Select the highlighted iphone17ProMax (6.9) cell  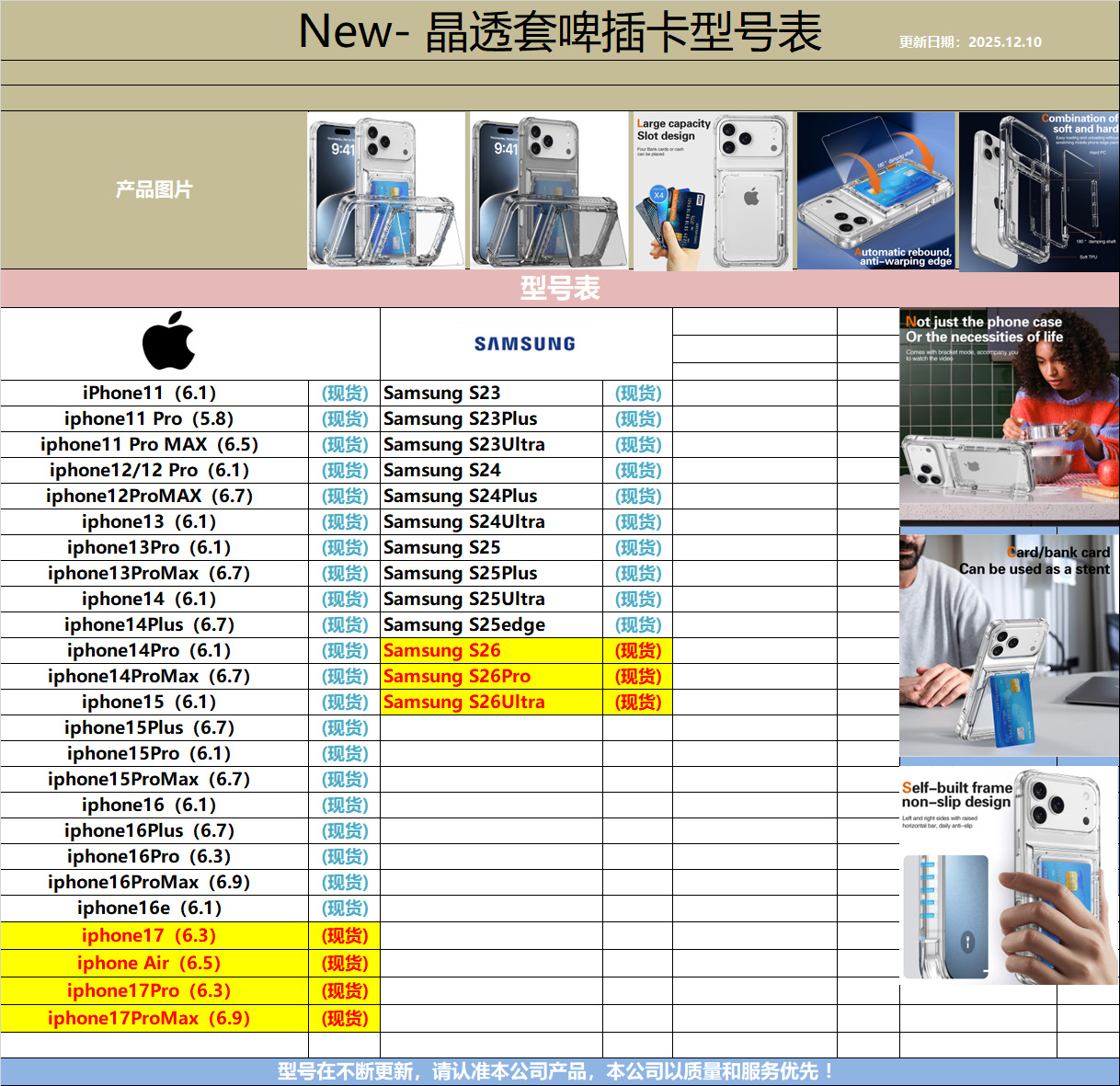(x=154, y=1018)
